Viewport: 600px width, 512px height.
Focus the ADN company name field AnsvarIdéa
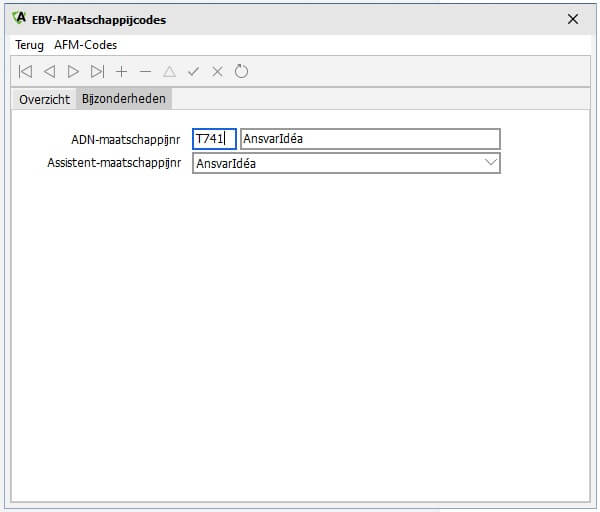point(369,139)
